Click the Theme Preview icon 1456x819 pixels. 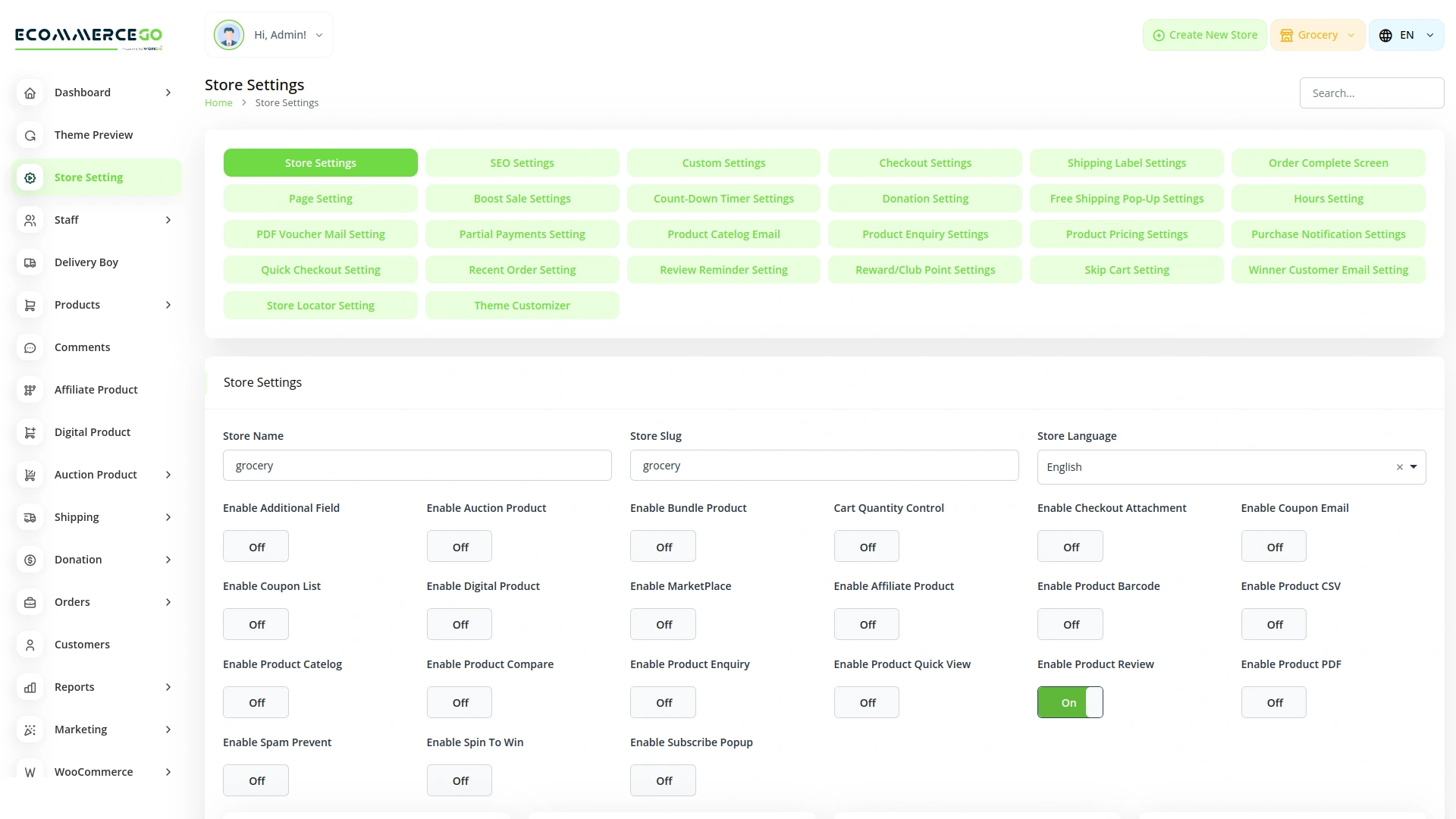[x=30, y=135]
